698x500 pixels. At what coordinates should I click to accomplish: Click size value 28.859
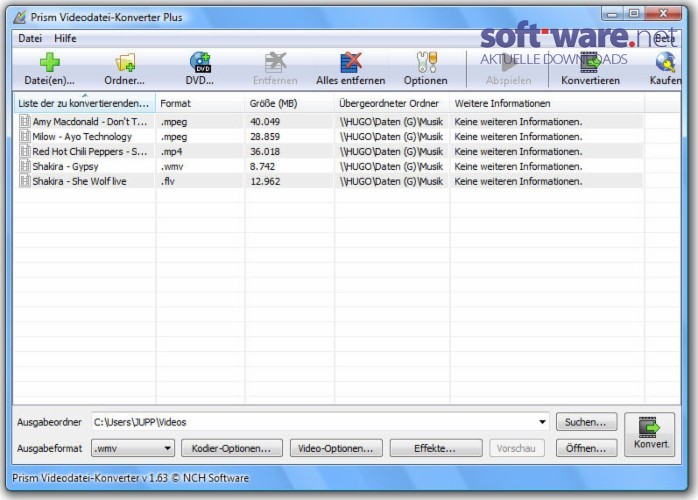pos(265,137)
